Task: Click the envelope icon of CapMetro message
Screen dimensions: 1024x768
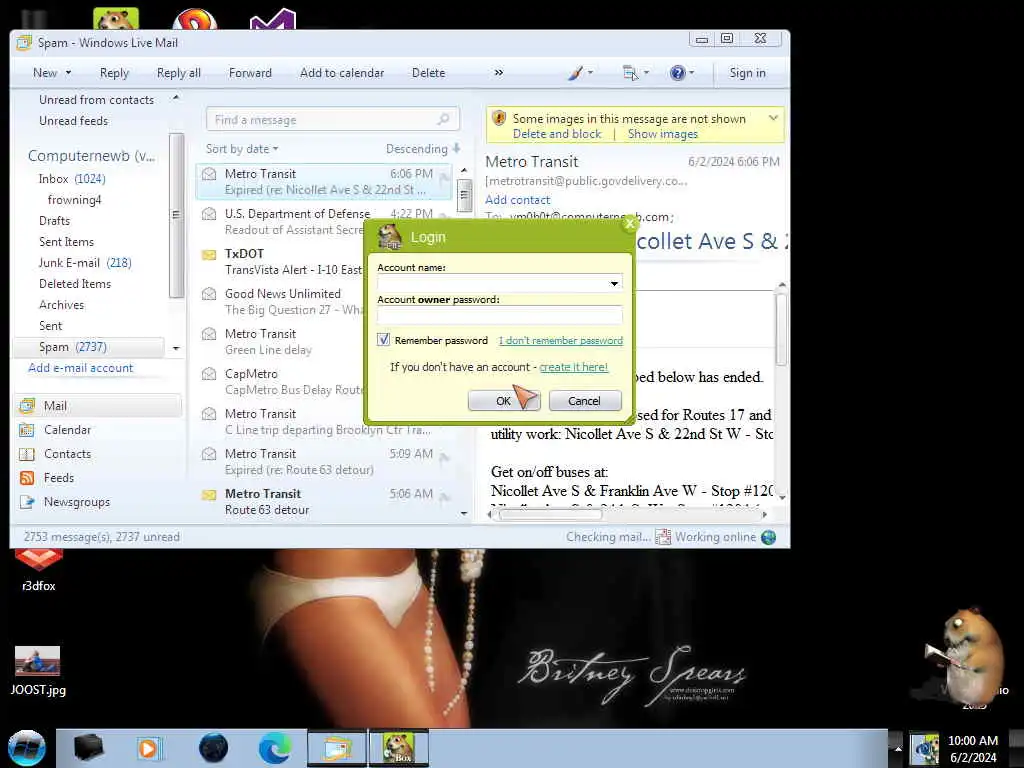Action: pyautogui.click(x=209, y=374)
